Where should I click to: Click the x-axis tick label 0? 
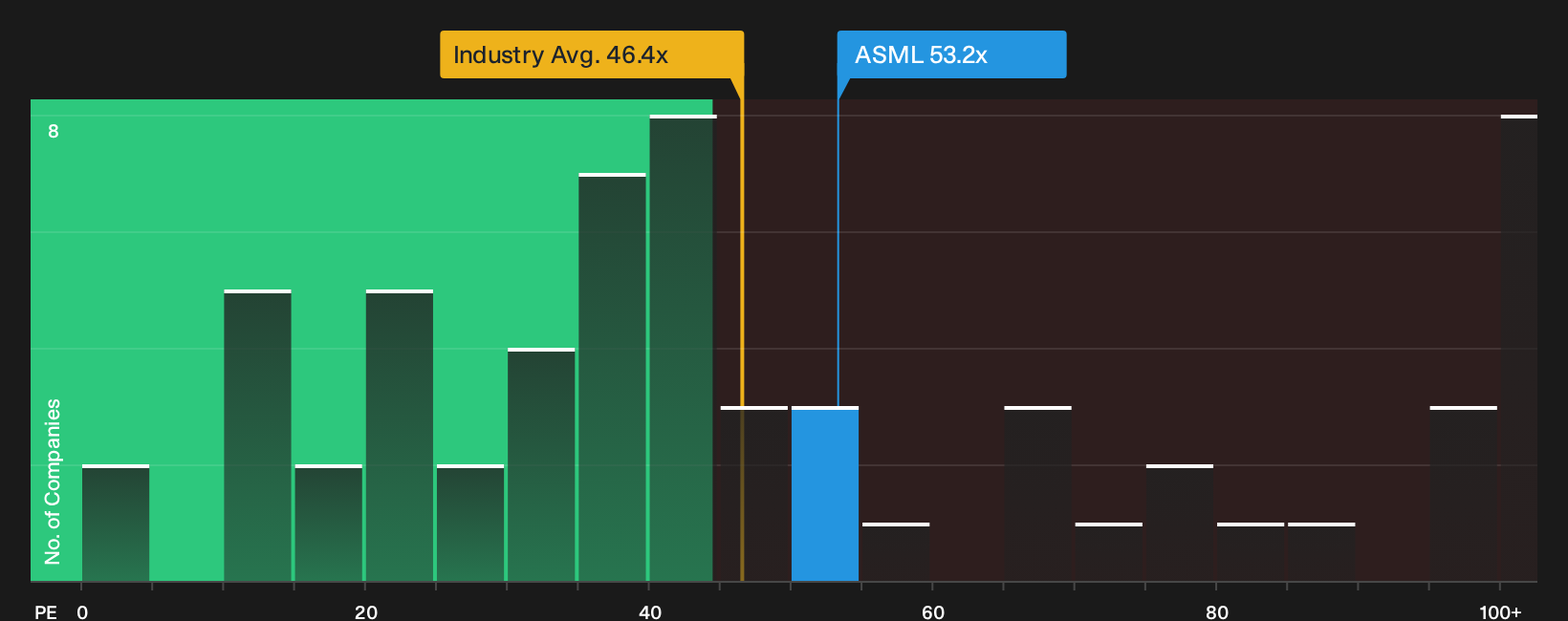[82, 611]
